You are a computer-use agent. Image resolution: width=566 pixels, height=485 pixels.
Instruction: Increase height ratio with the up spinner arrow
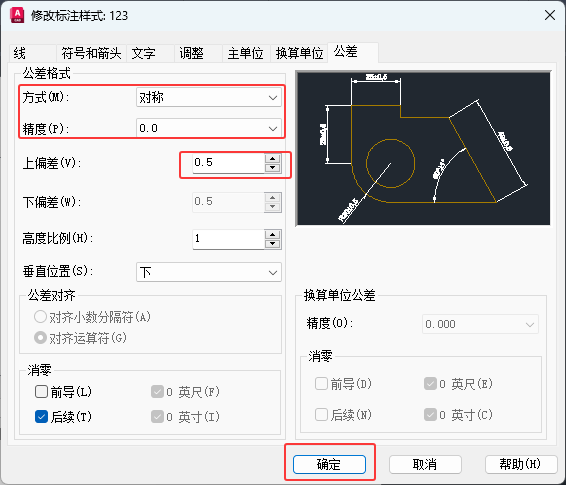[273, 235]
